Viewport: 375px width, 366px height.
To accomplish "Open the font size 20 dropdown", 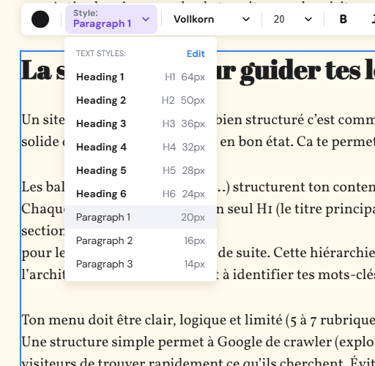I will (x=293, y=19).
